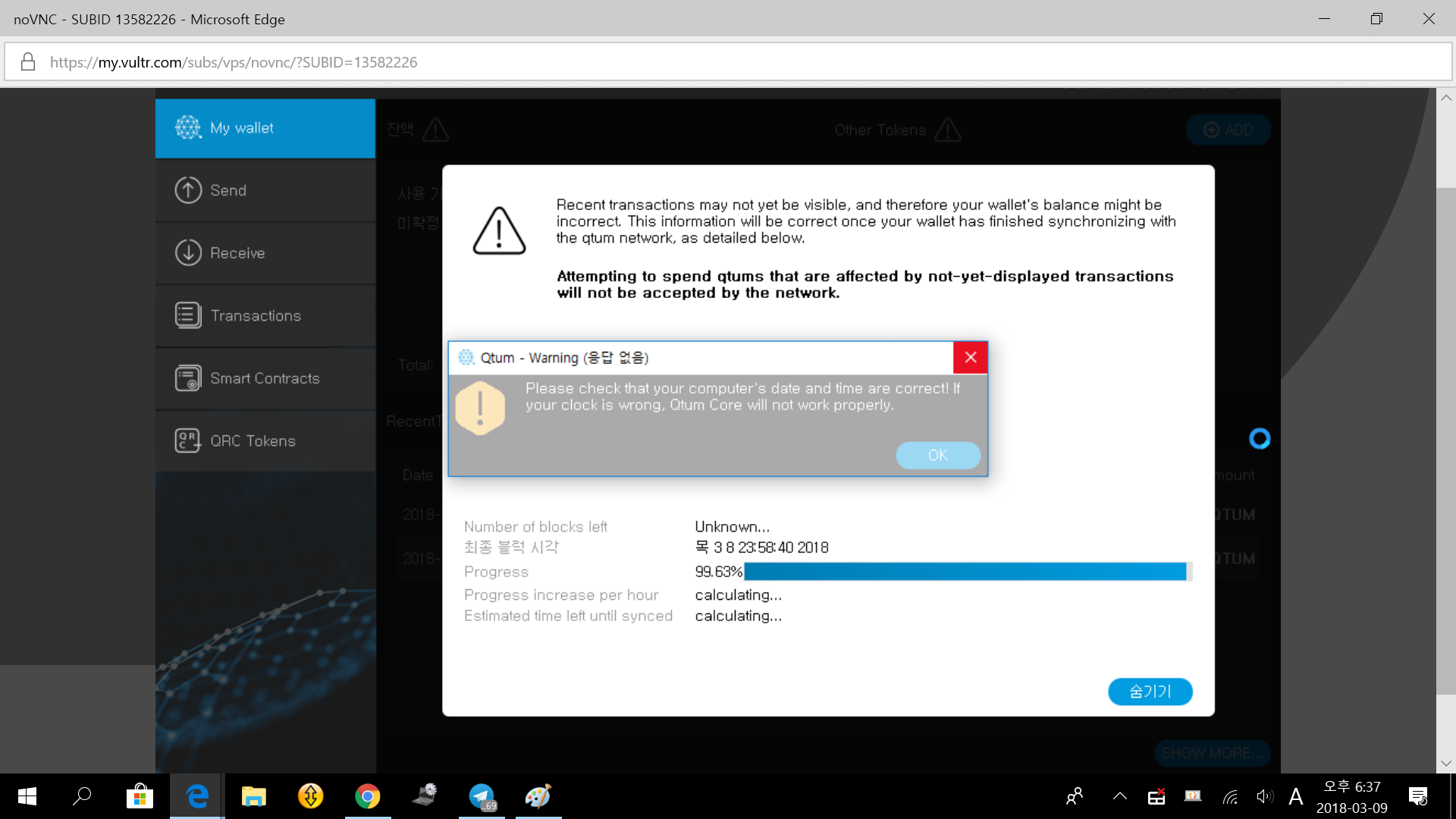Click the browser address bar URL
The width and height of the screenshot is (1456, 819).
pyautogui.click(x=234, y=62)
